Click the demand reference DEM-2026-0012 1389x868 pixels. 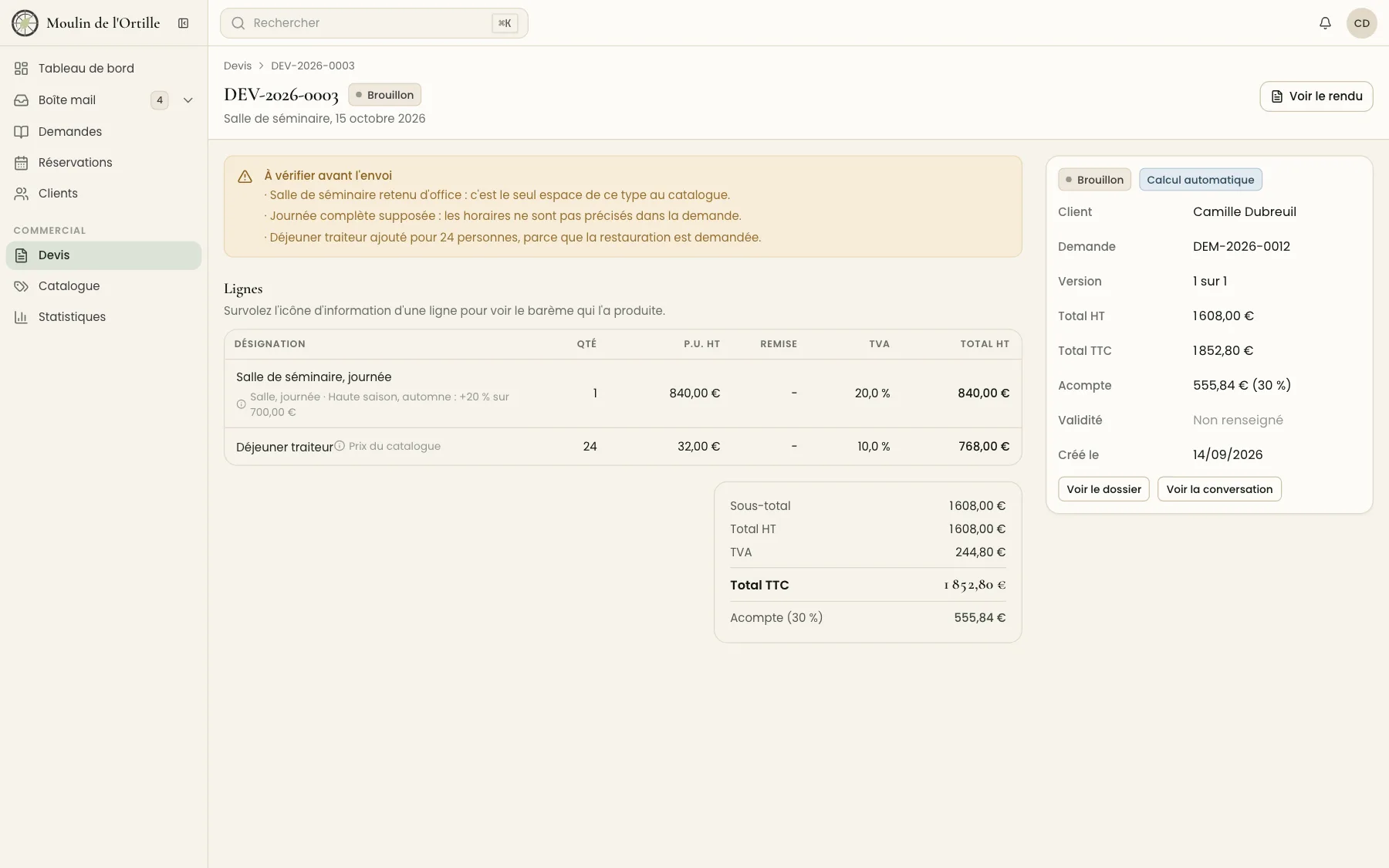click(1242, 247)
